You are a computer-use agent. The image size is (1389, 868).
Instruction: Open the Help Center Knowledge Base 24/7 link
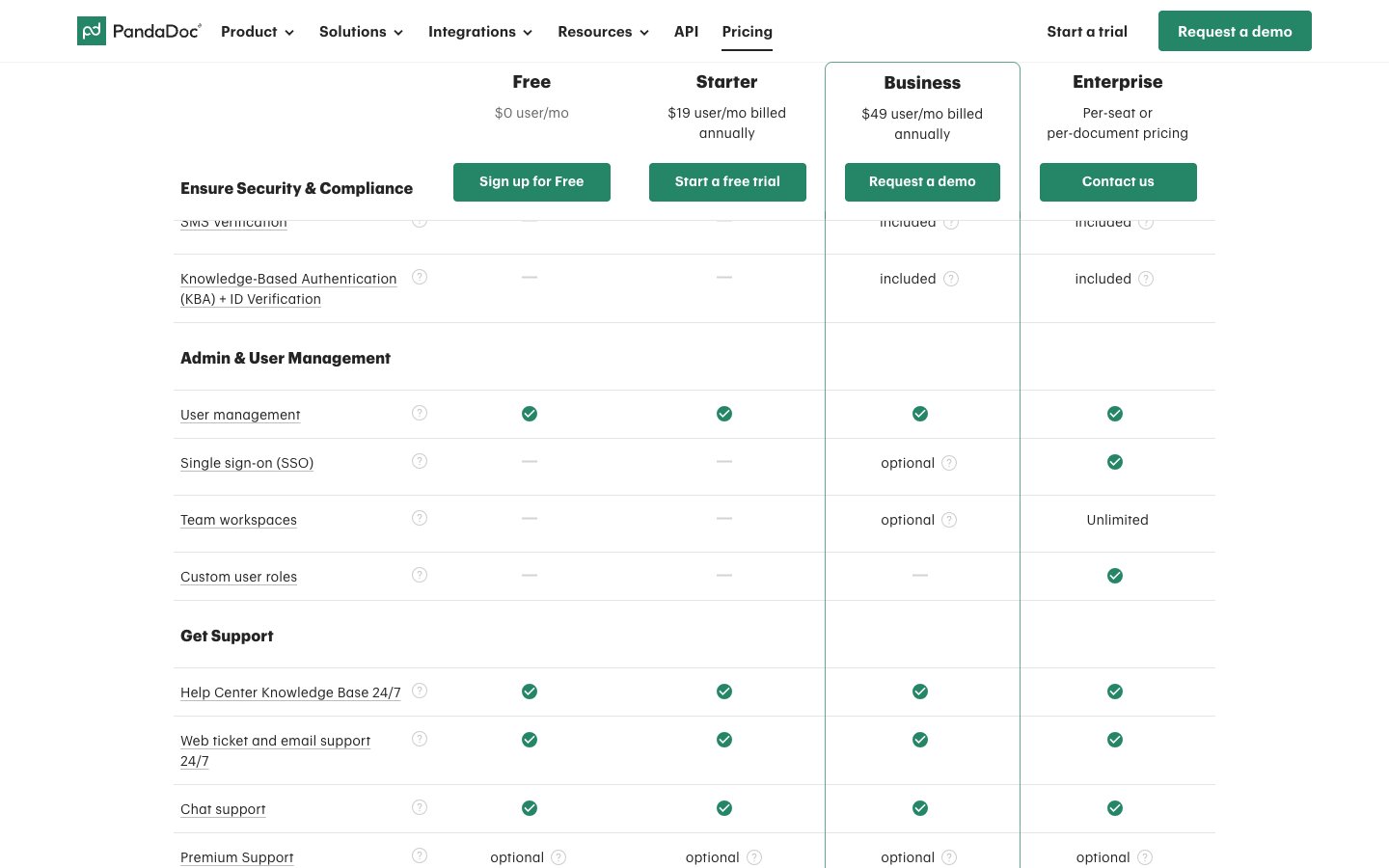click(290, 692)
